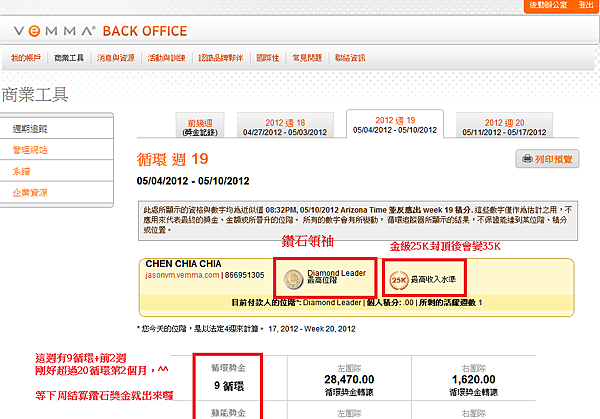Click the 25K income level badge
Screen dimensions: 600x419
399,280
